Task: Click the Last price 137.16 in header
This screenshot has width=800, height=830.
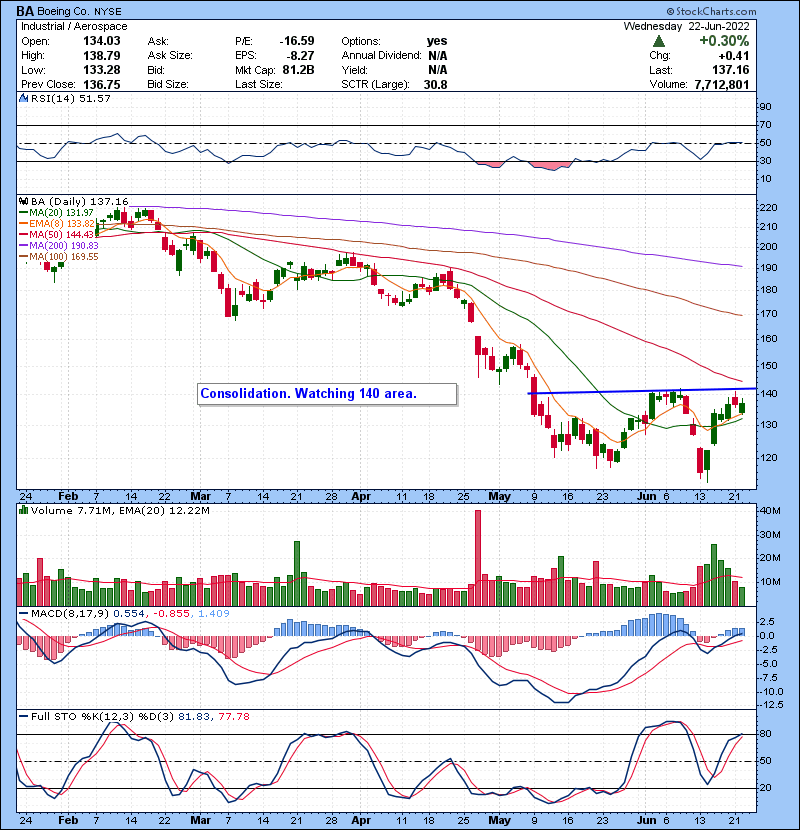Action: [731, 70]
